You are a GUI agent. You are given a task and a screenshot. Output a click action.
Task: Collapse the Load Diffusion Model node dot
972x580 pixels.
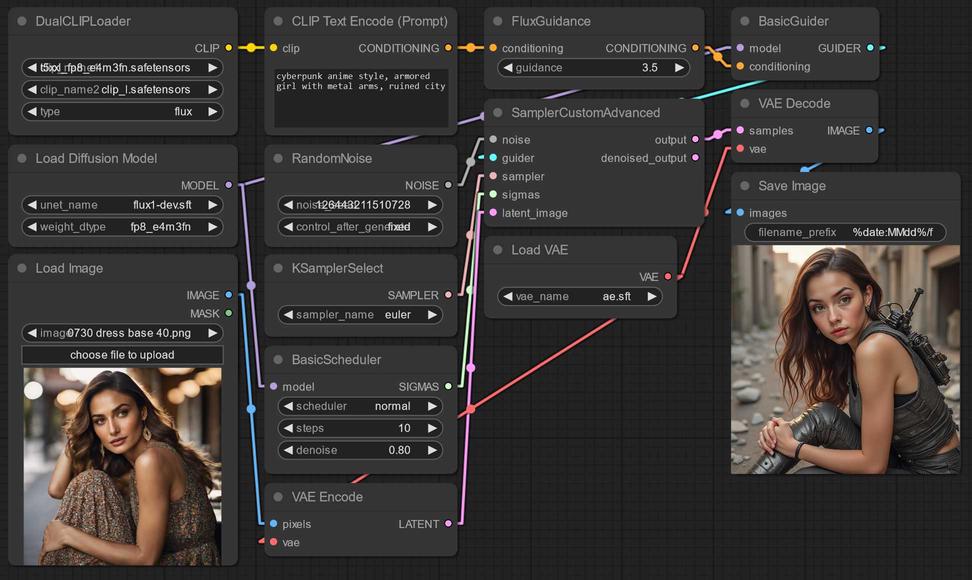coord(22,159)
